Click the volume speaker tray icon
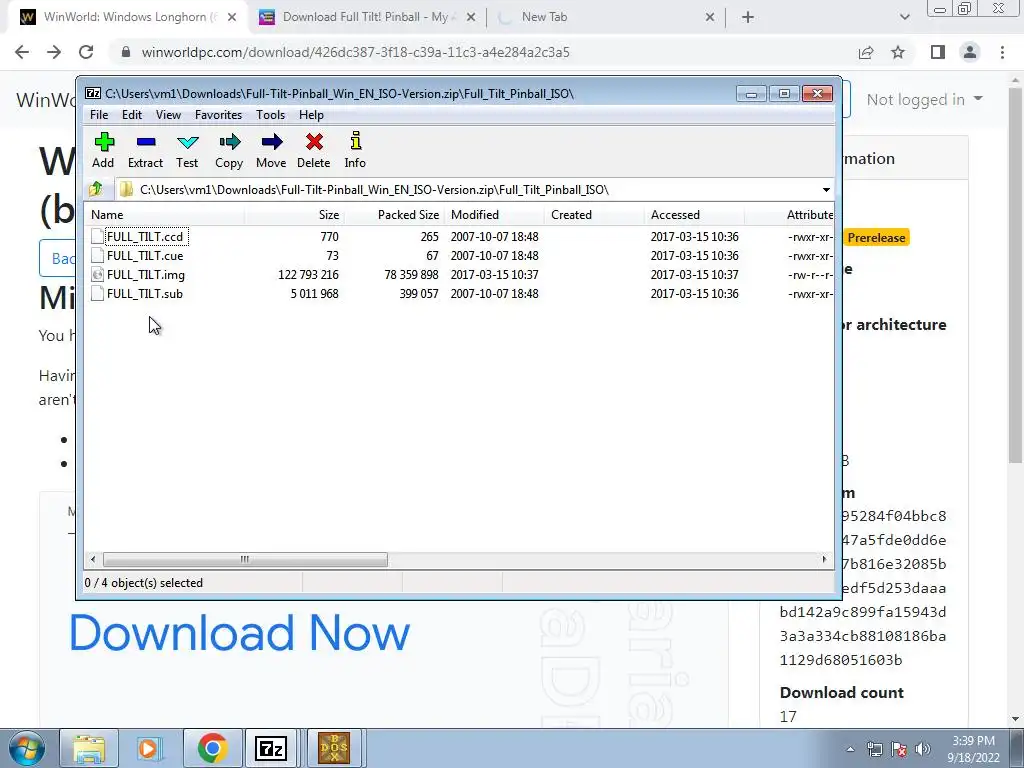Viewport: 1024px width, 768px height. tap(923, 749)
